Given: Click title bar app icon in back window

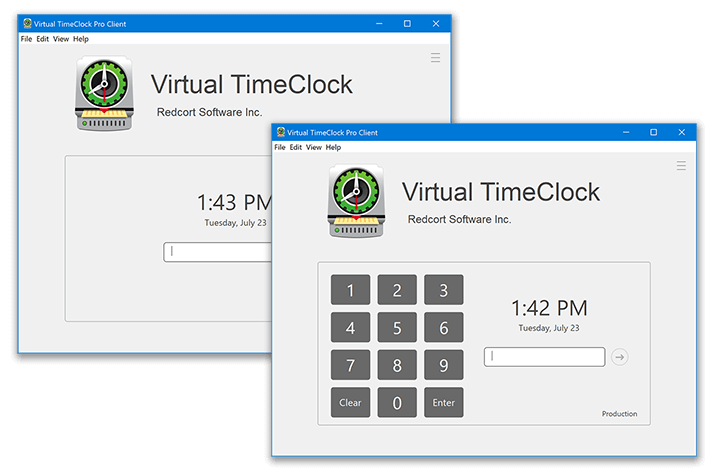Looking at the screenshot, I should [x=27, y=23].
